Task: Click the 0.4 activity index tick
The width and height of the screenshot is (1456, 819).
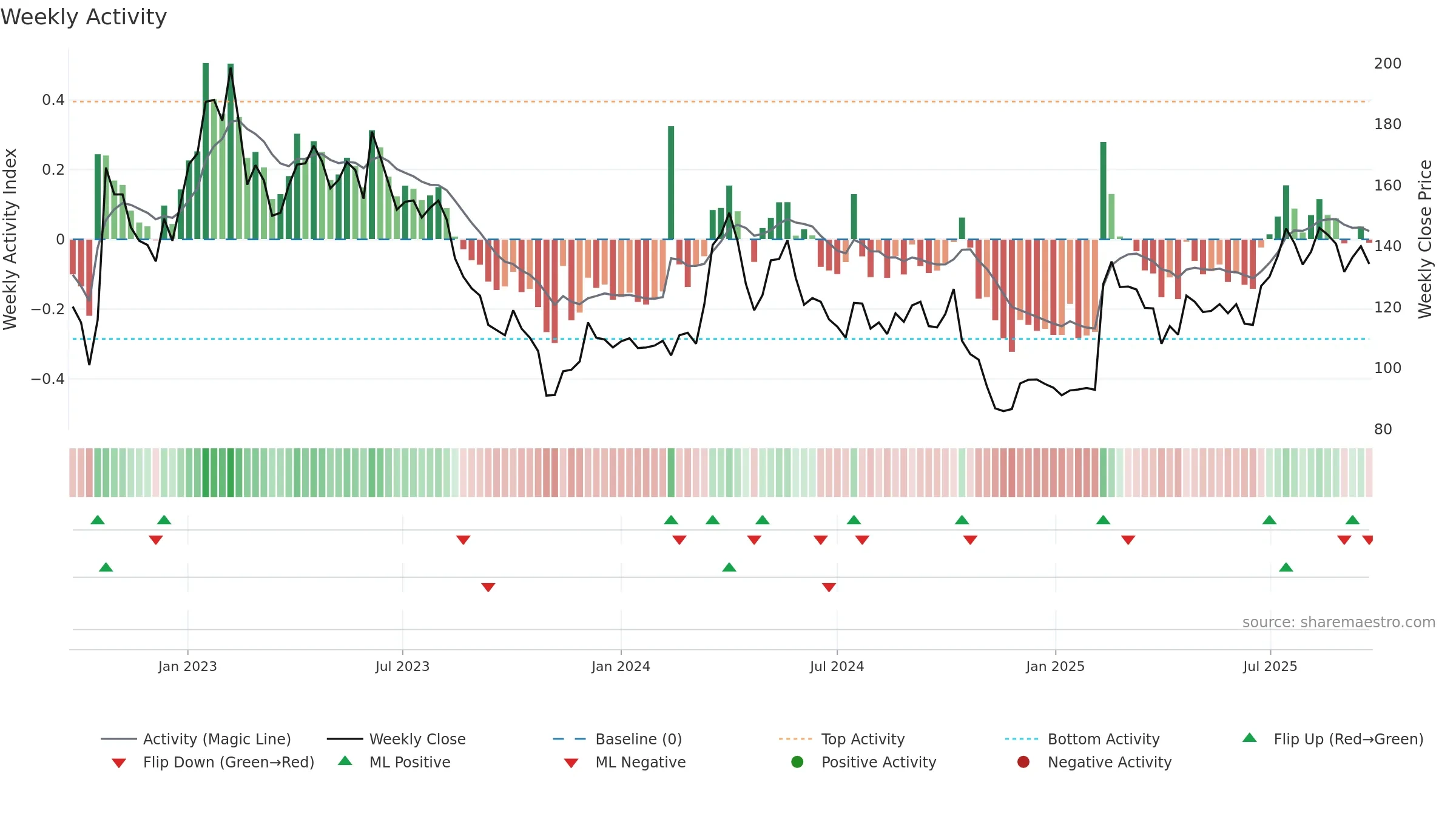Action: [x=53, y=100]
